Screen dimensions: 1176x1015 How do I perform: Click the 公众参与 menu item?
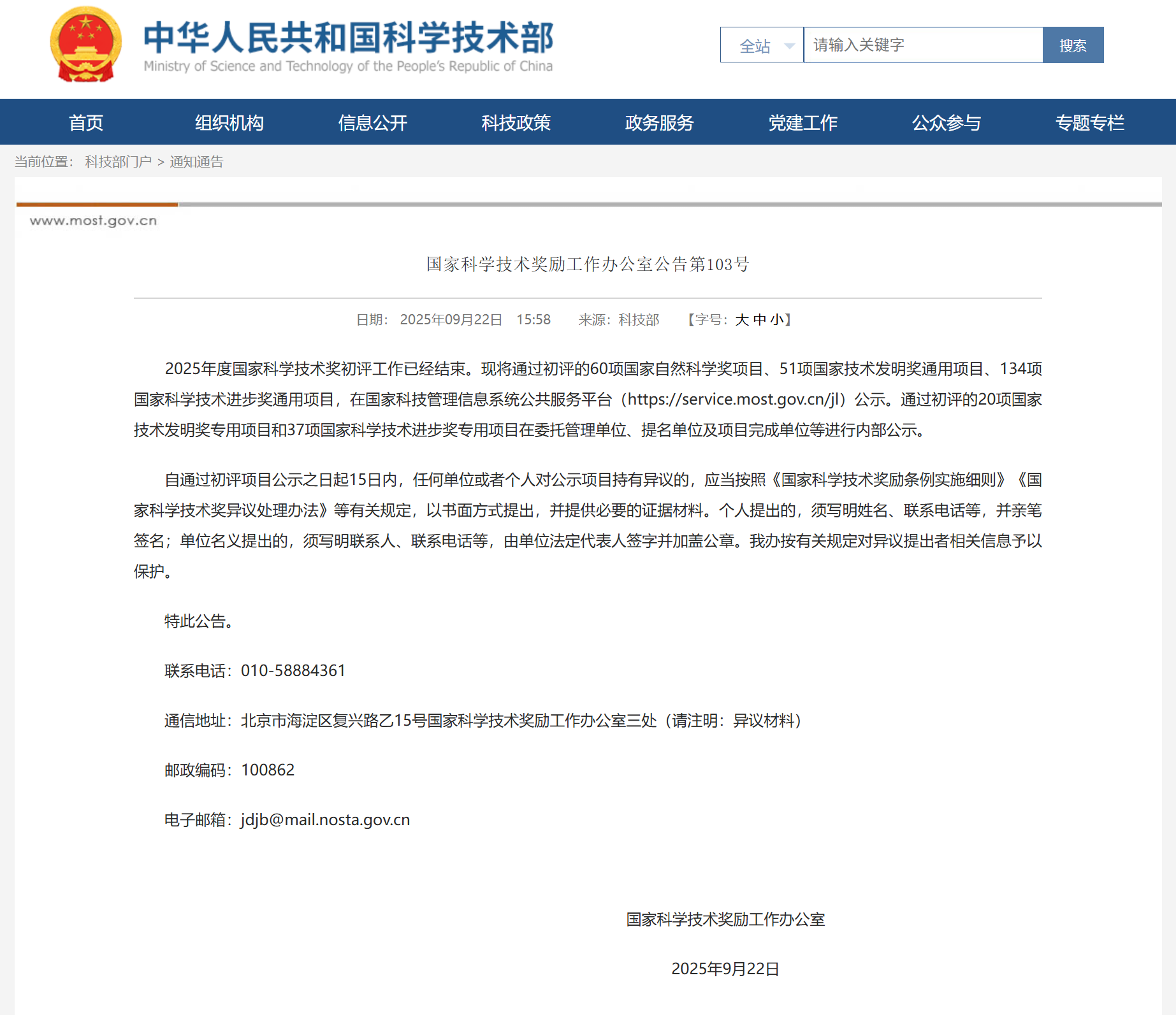tap(947, 122)
